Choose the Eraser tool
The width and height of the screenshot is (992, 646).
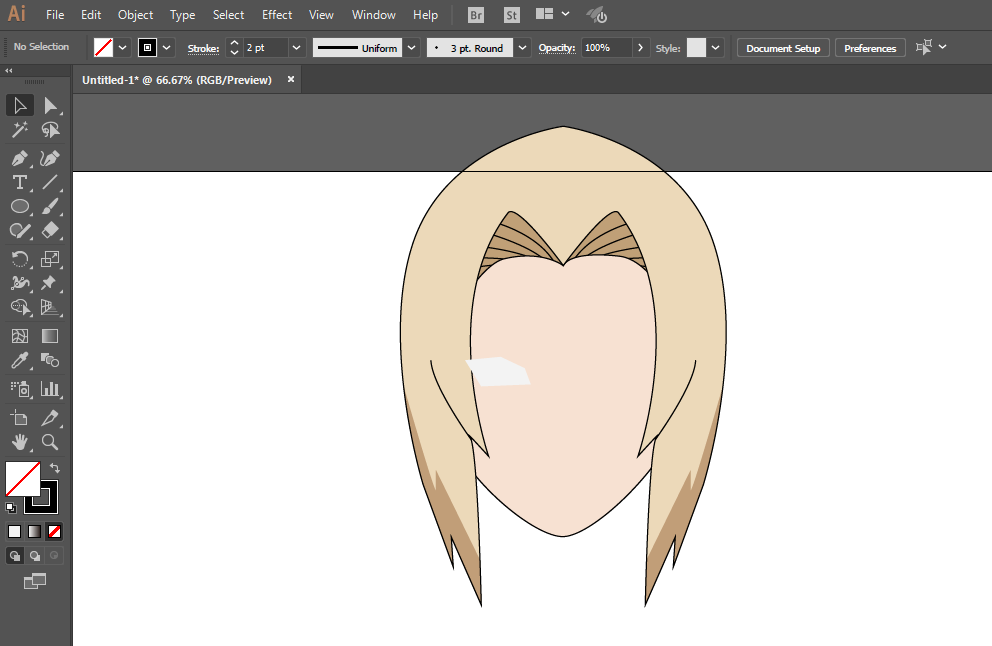click(x=50, y=230)
